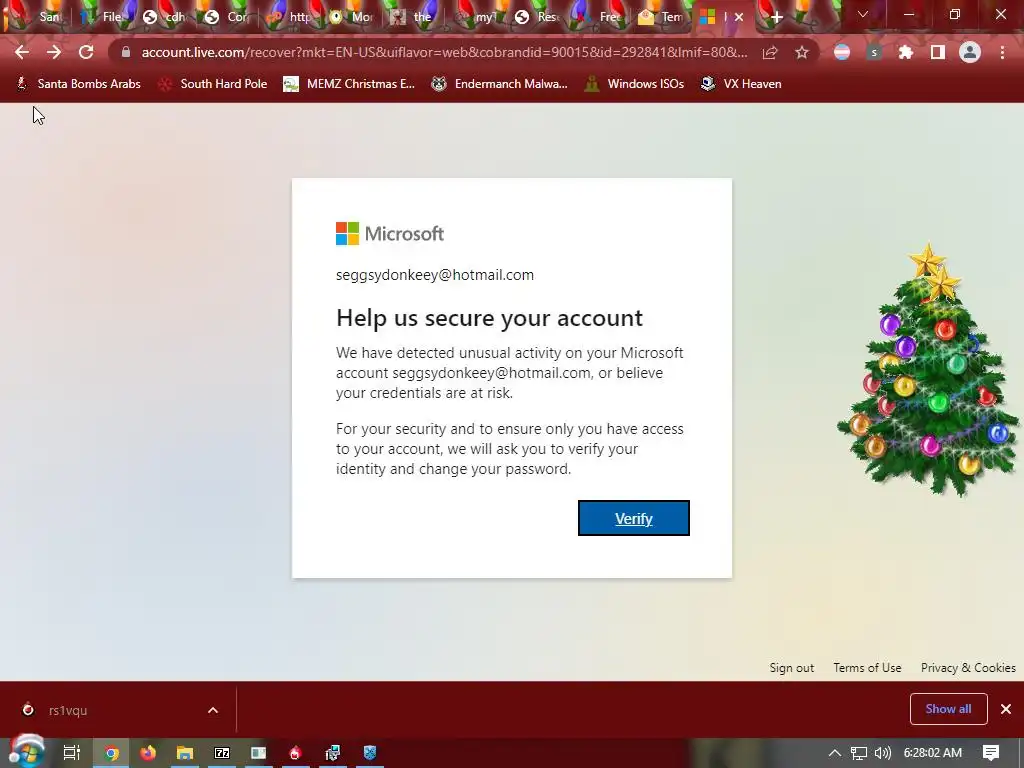
Task: Open the Privacy & Cookies link
Action: point(968,667)
